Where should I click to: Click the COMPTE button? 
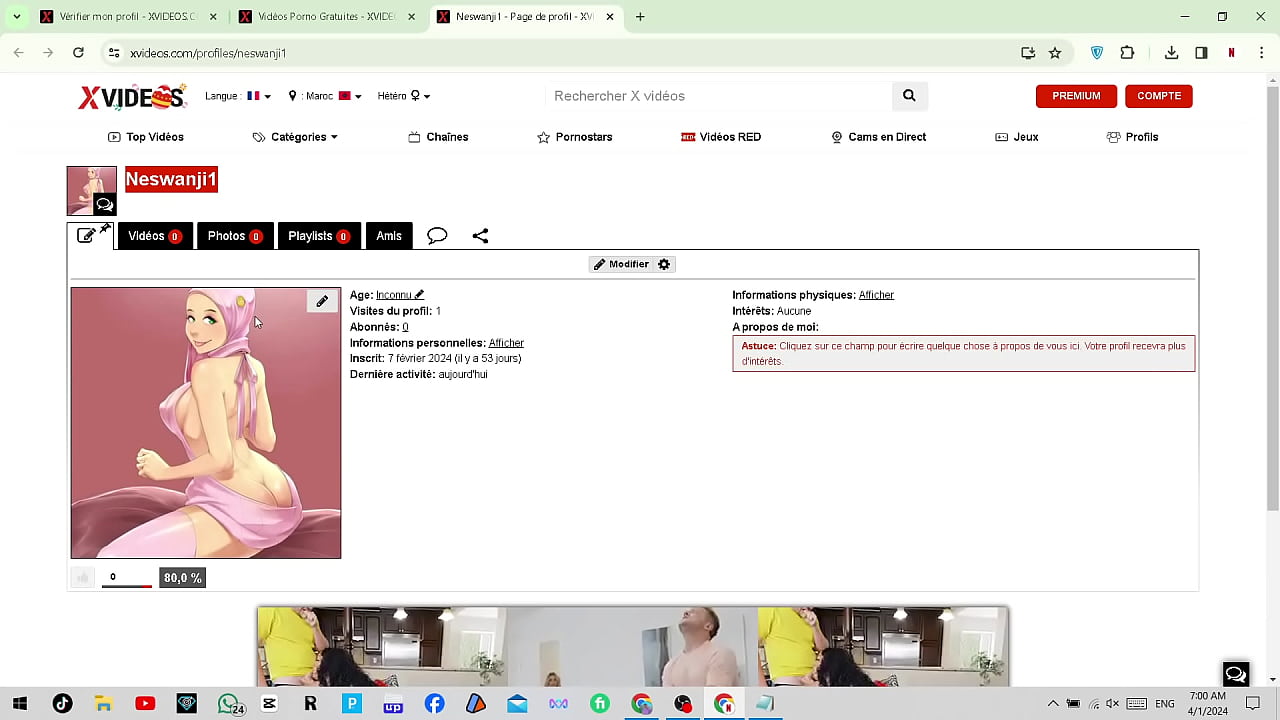tap(1159, 96)
